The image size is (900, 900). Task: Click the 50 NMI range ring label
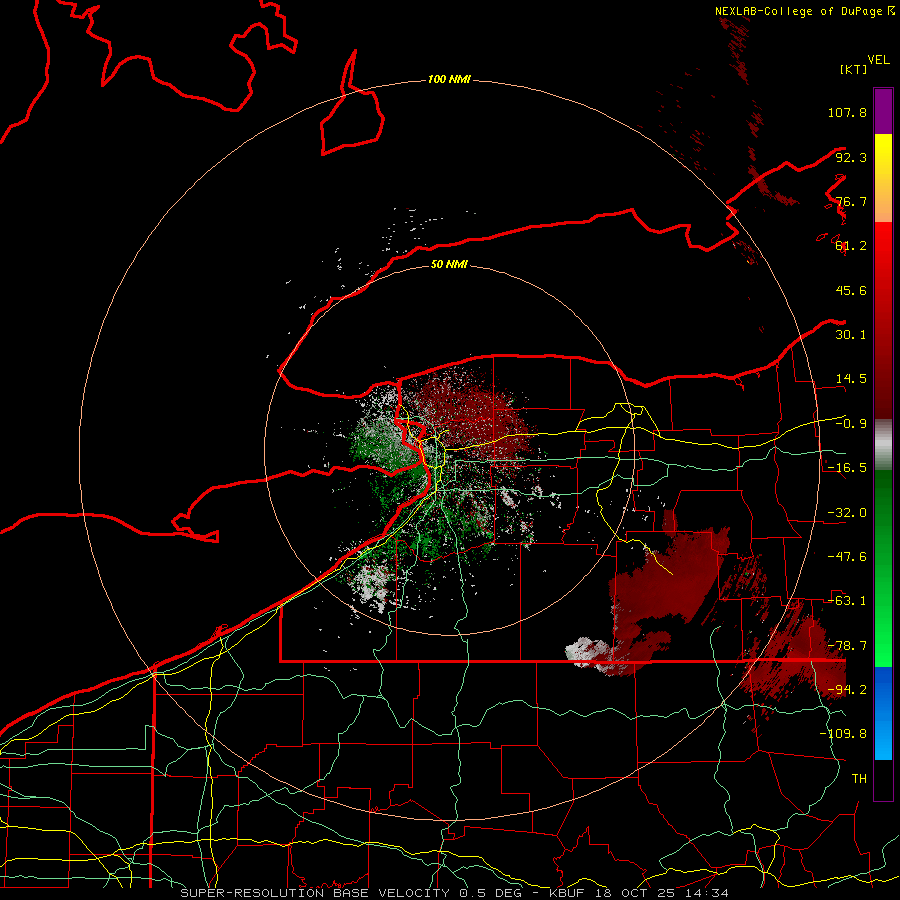tap(449, 264)
